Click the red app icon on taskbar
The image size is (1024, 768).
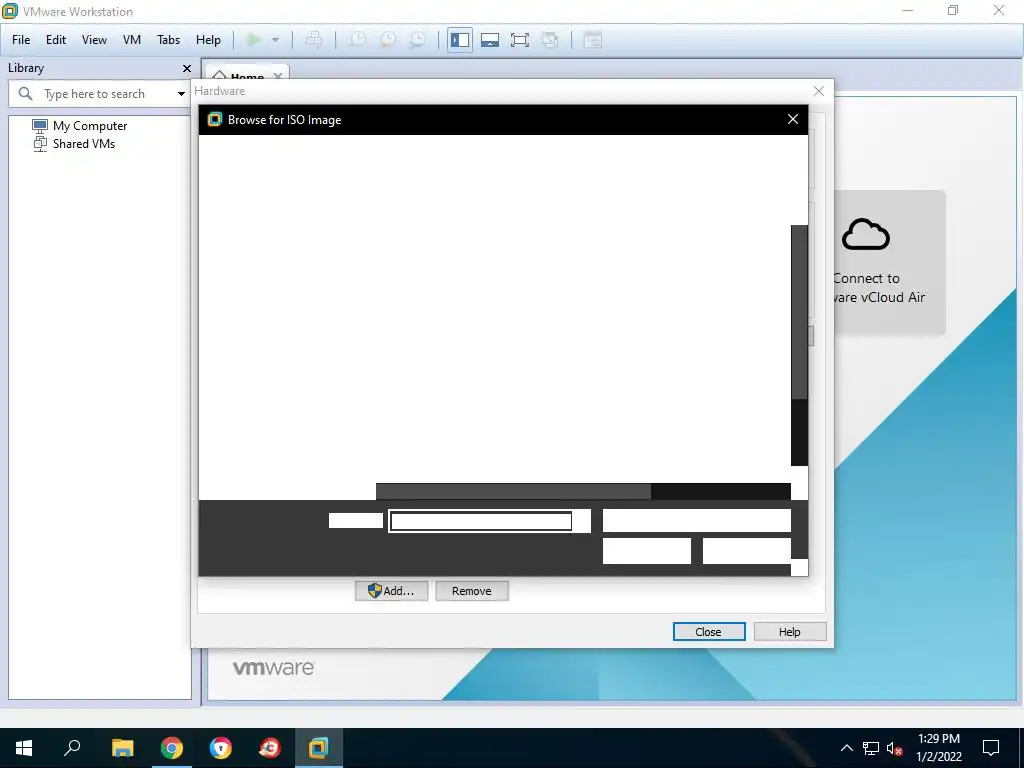[270, 748]
